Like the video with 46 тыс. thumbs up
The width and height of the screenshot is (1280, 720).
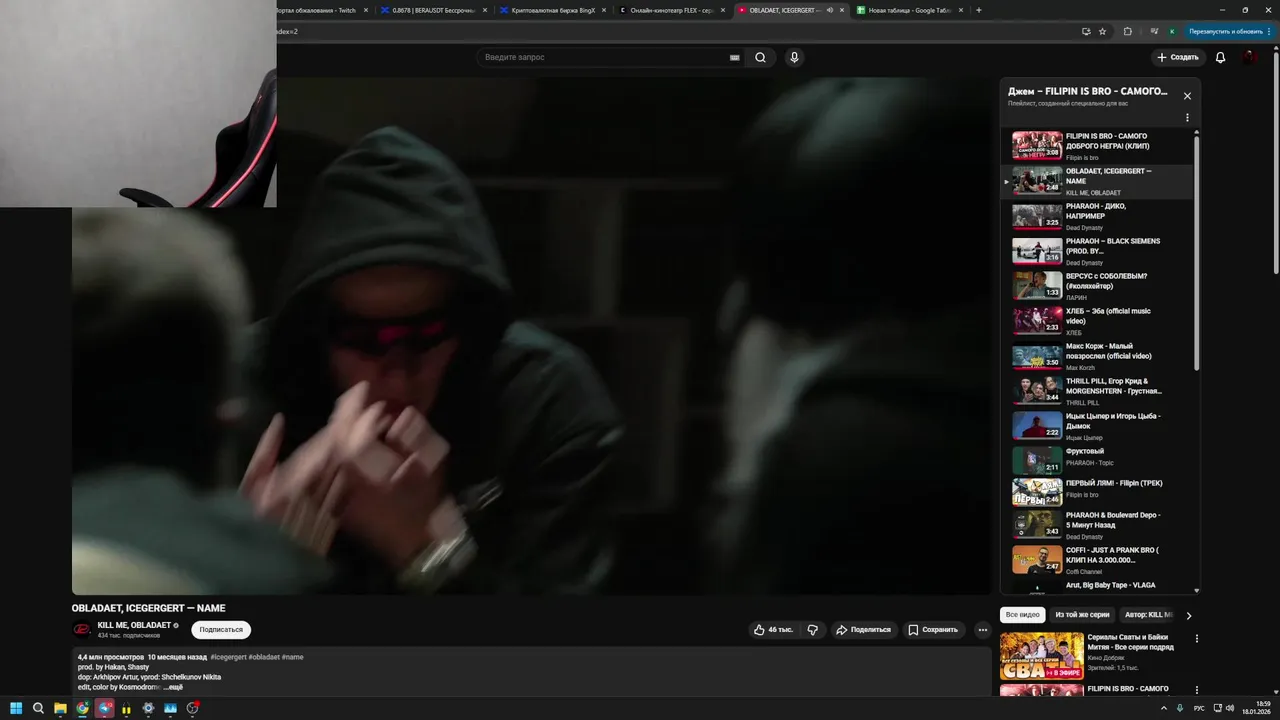[x=773, y=630]
